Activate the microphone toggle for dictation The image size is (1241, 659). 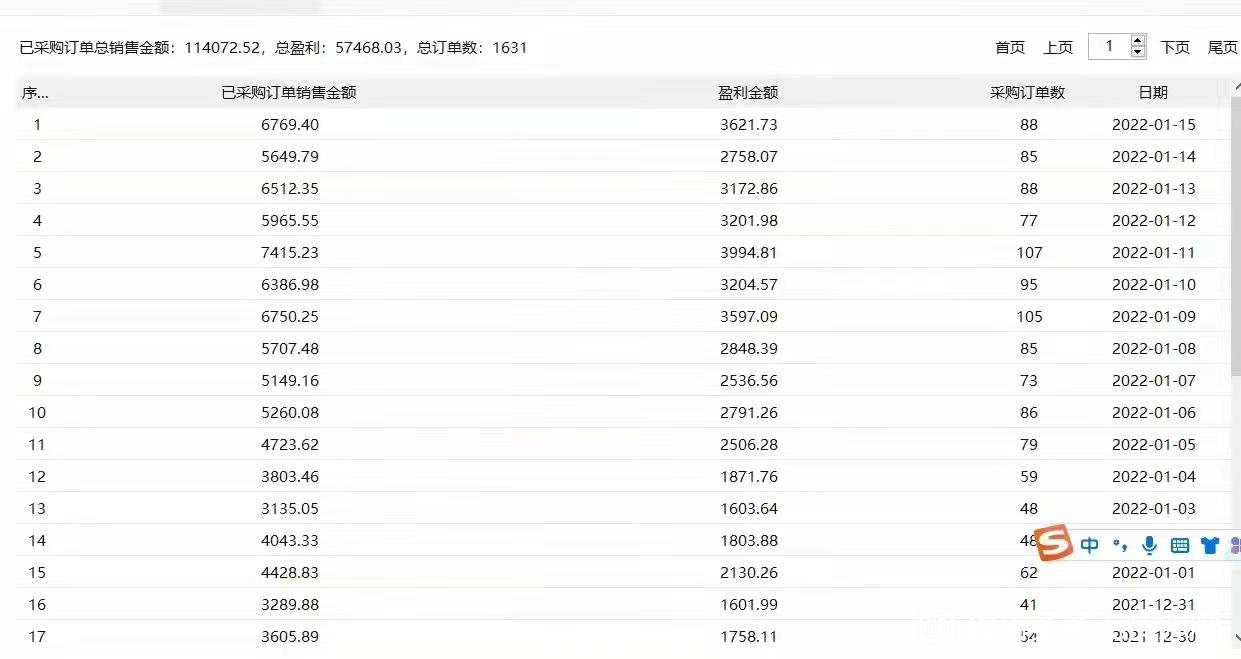point(1149,545)
